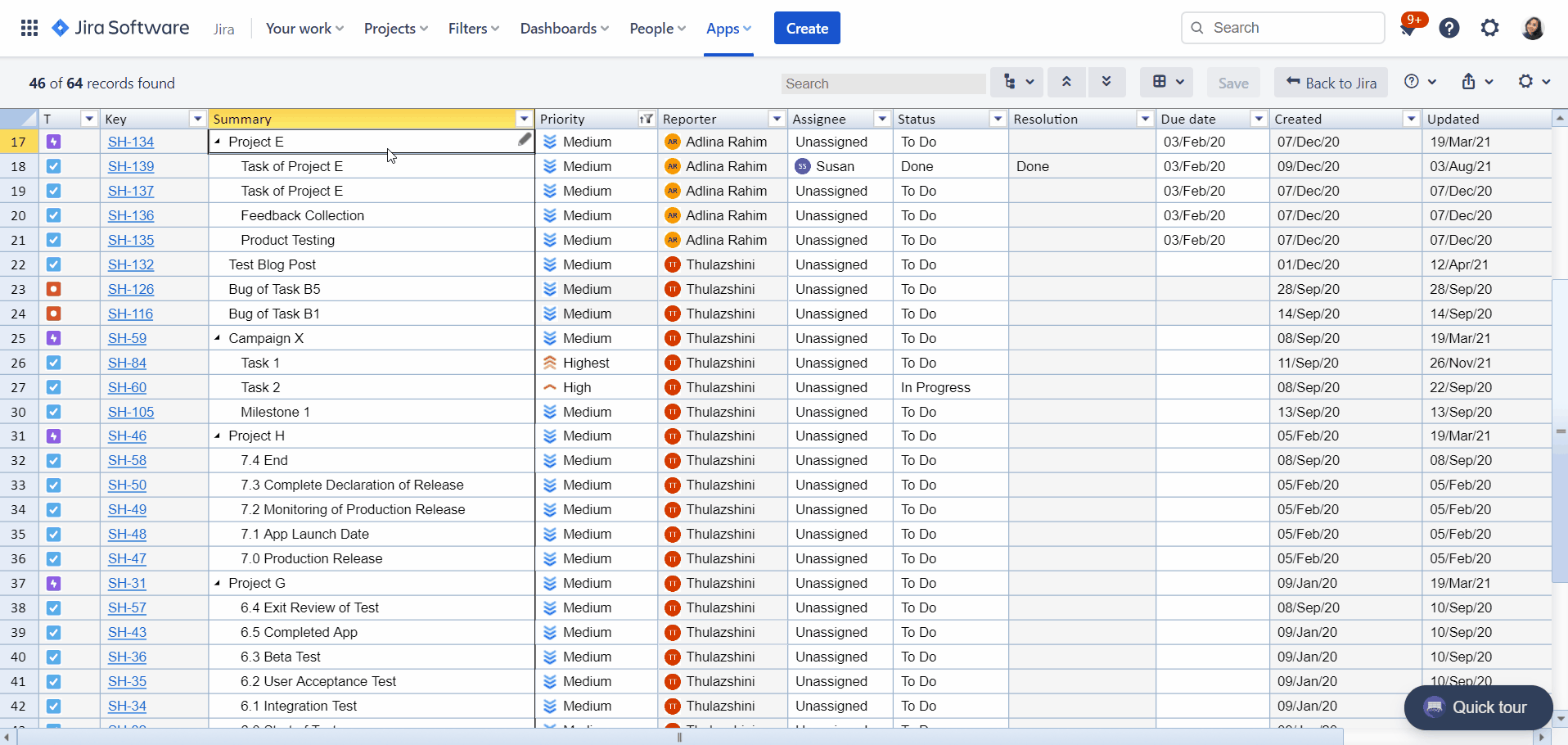The height and width of the screenshot is (745, 1568).
Task: Click the epic type icon for SH-46
Action: [53, 436]
